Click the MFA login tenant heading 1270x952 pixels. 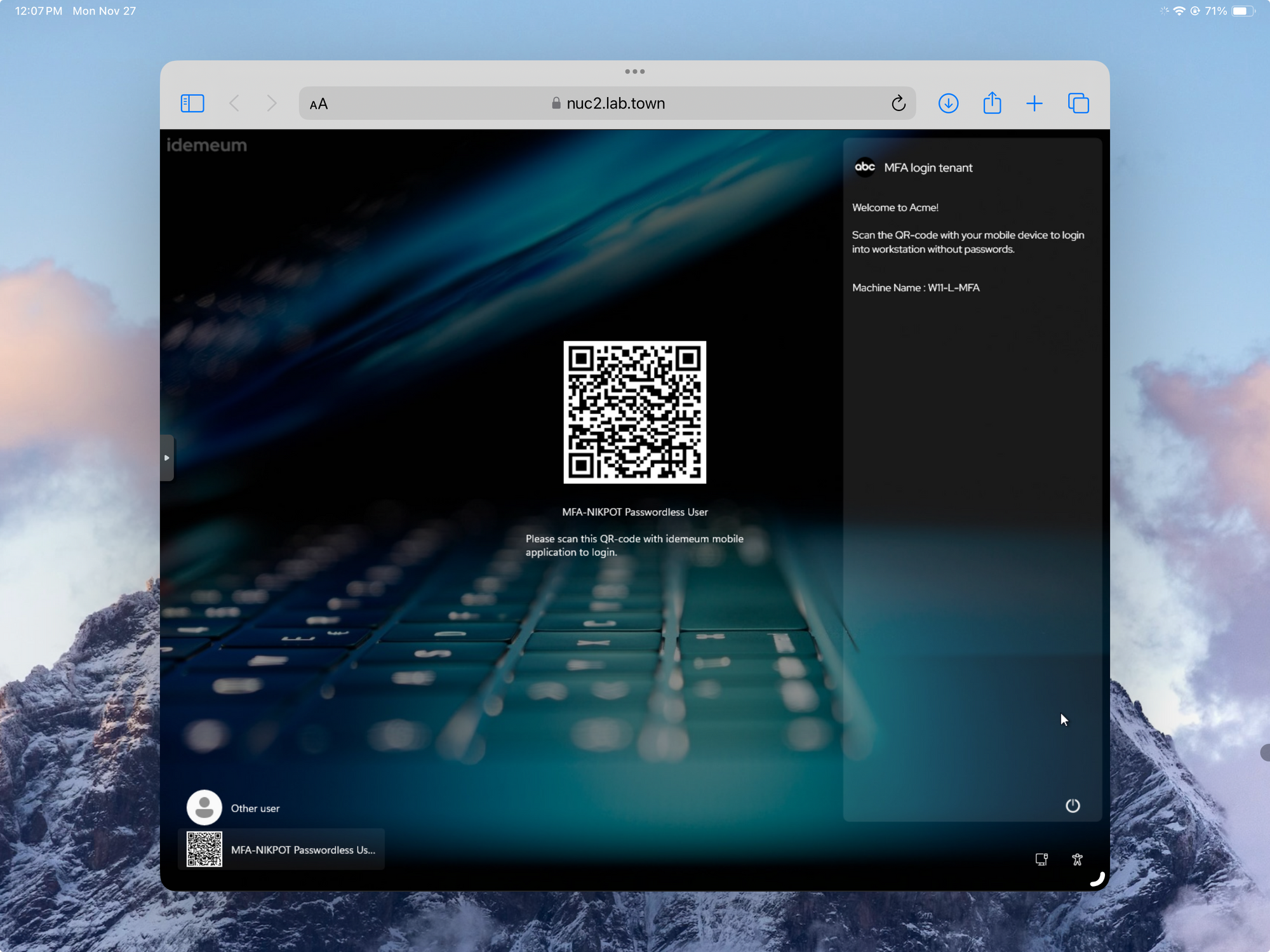pyautogui.click(x=928, y=168)
